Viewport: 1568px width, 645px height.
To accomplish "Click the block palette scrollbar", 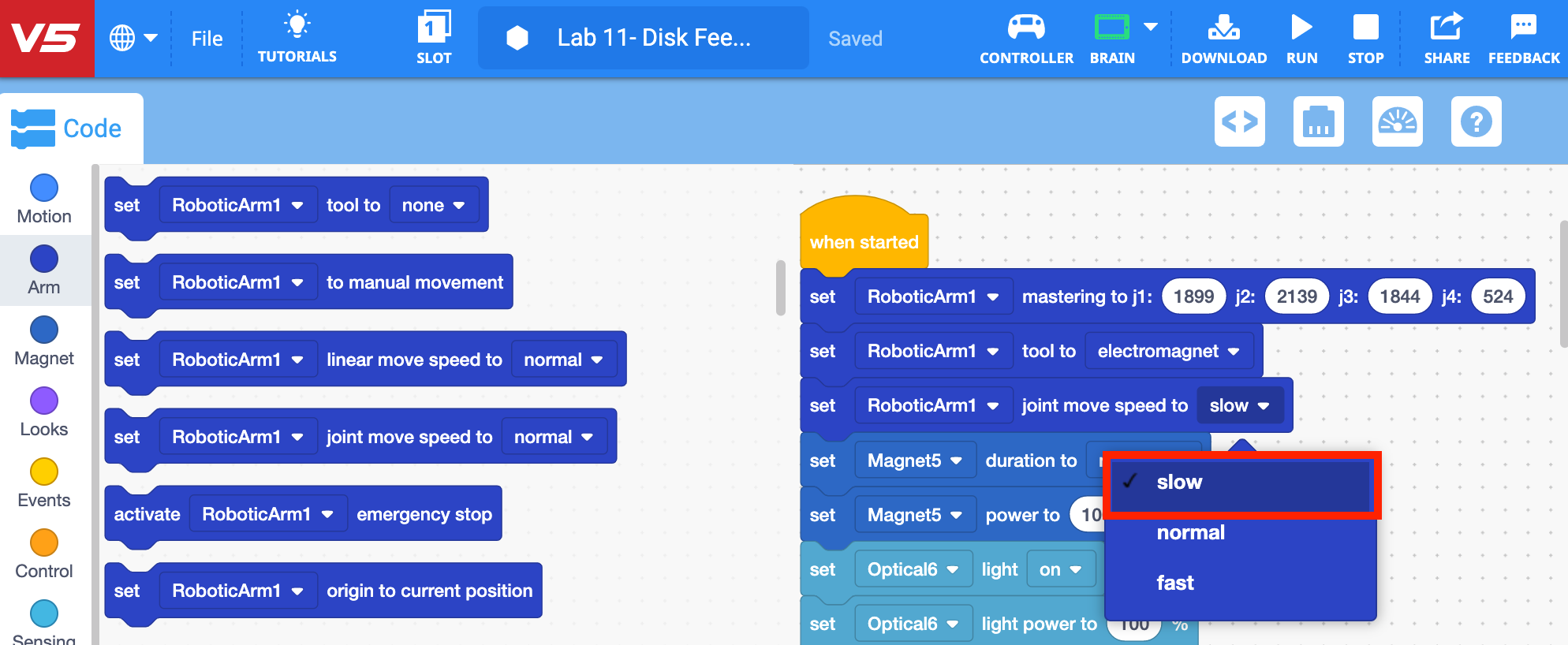I will point(781,288).
